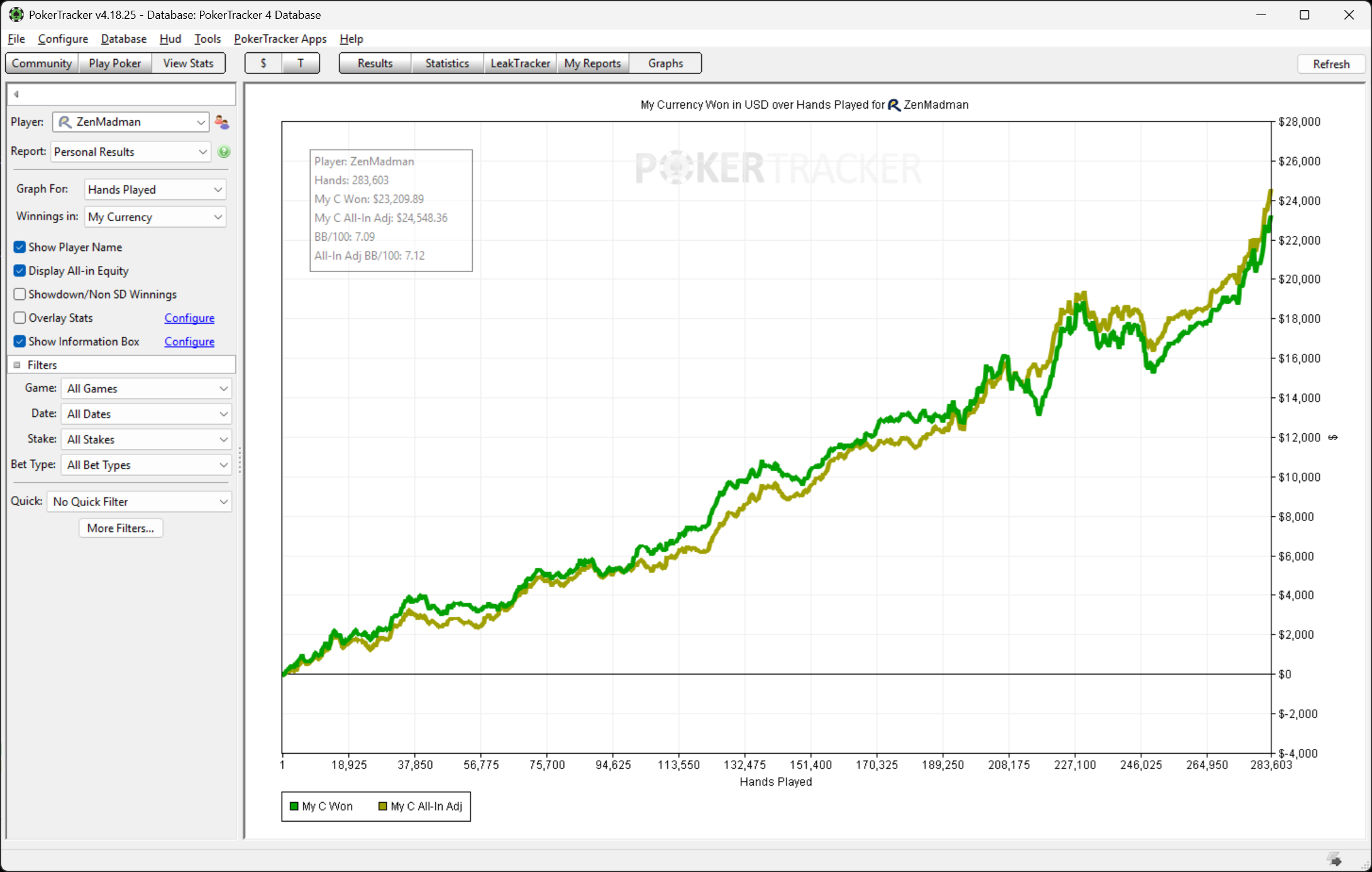Click Configure link next to Show Information Box
Image resolution: width=1372 pixels, height=872 pixels.
[x=189, y=341]
